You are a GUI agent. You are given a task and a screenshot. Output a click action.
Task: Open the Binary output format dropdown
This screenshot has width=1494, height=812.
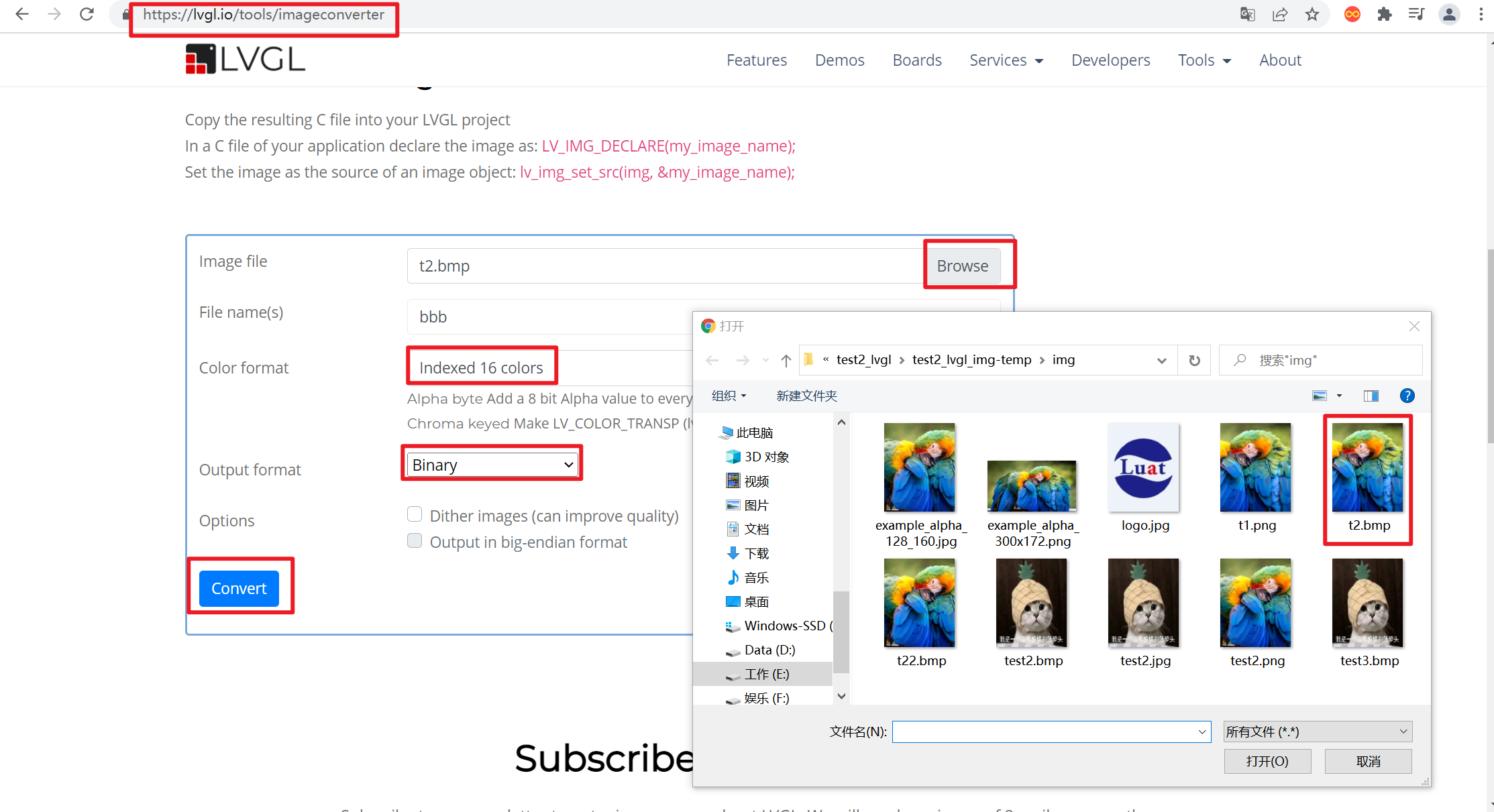point(493,465)
